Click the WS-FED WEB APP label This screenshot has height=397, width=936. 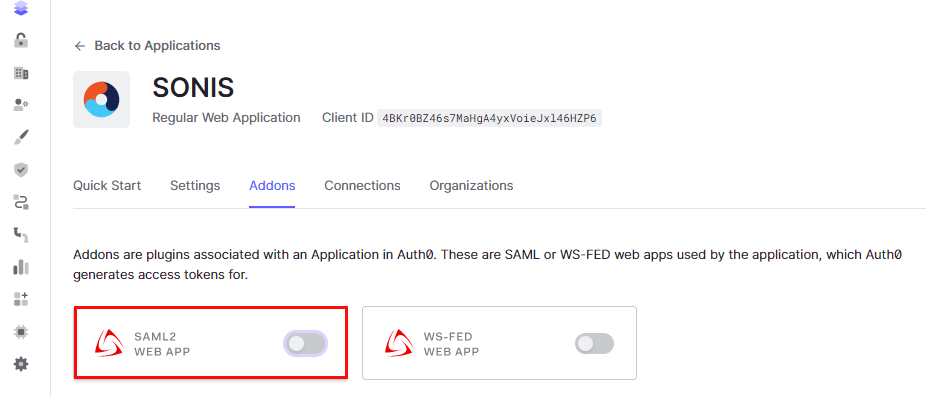(x=452, y=344)
